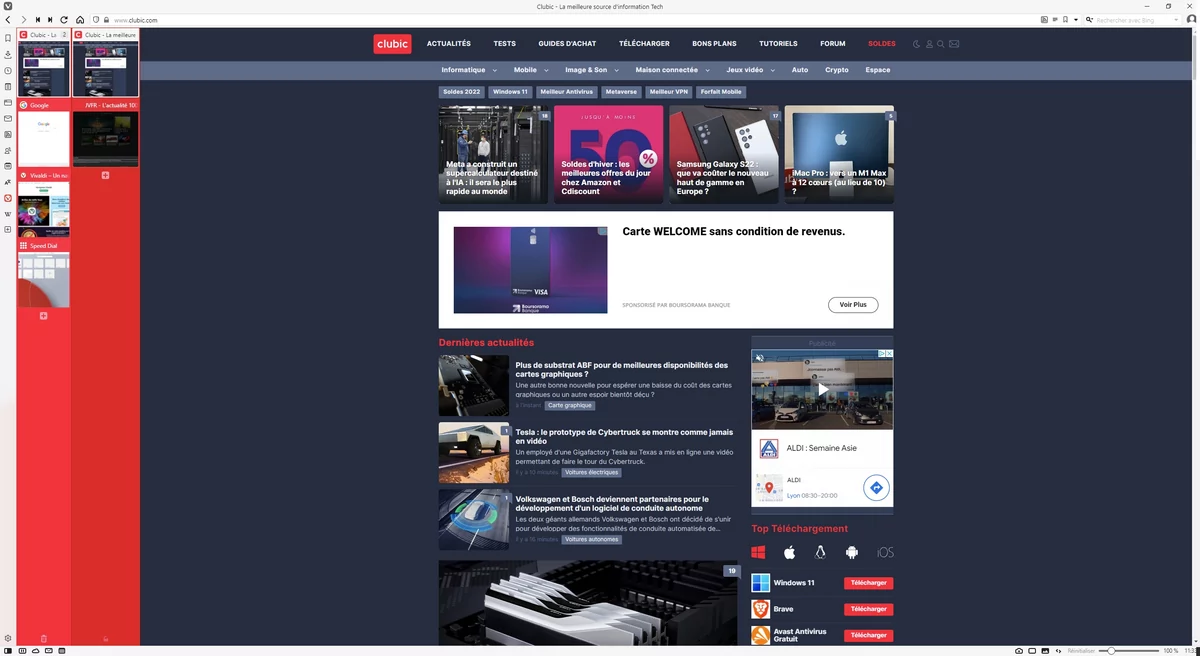The height and width of the screenshot is (656, 1200).
Task: Open the GUIDES D'ACHAT menu
Action: (567, 44)
